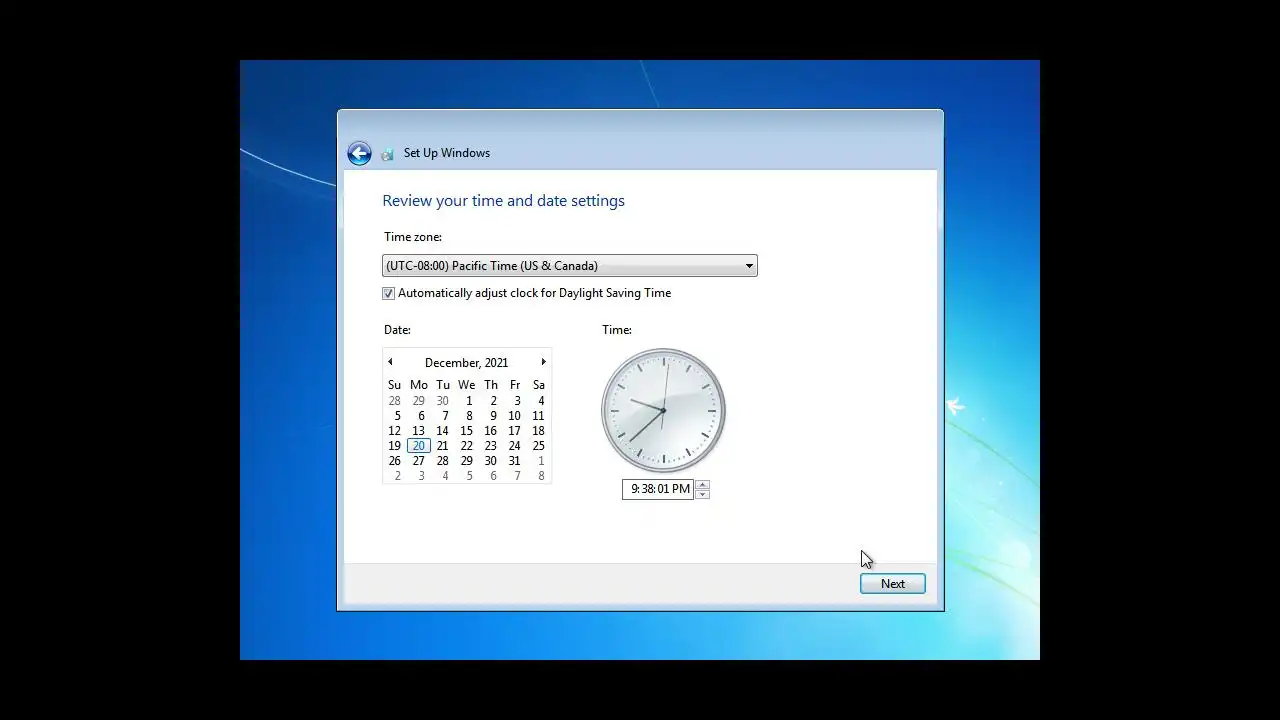This screenshot has width=1280, height=720.
Task: Select greyed January 5 in last calendar row
Action: pyautogui.click(x=469, y=476)
